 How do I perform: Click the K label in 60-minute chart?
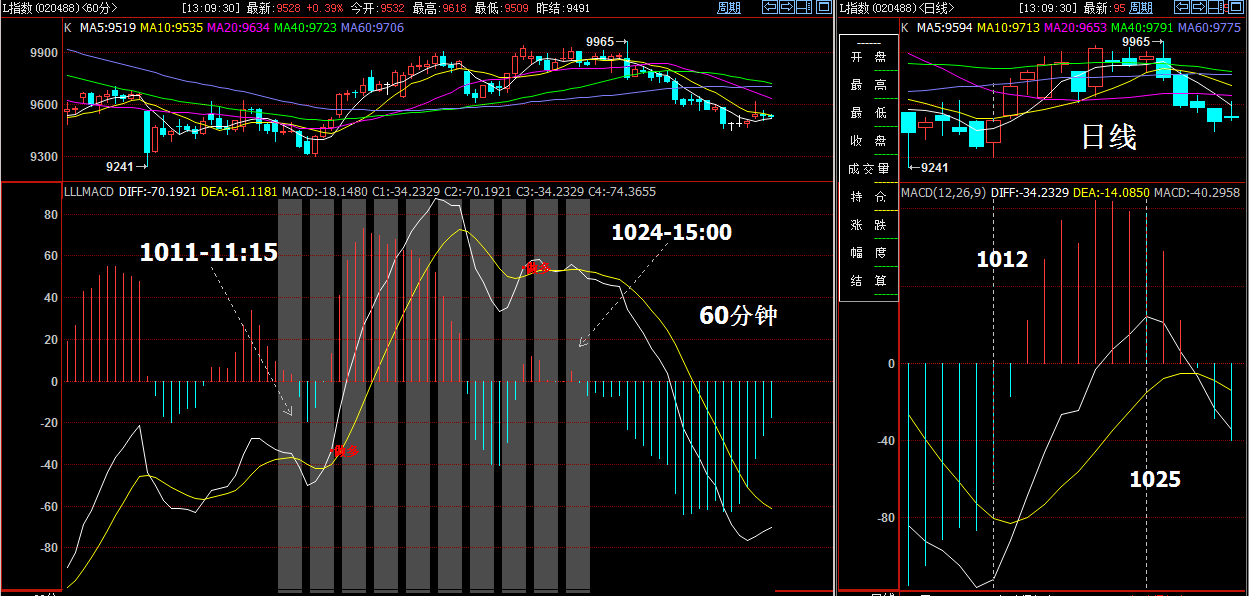pos(67,28)
